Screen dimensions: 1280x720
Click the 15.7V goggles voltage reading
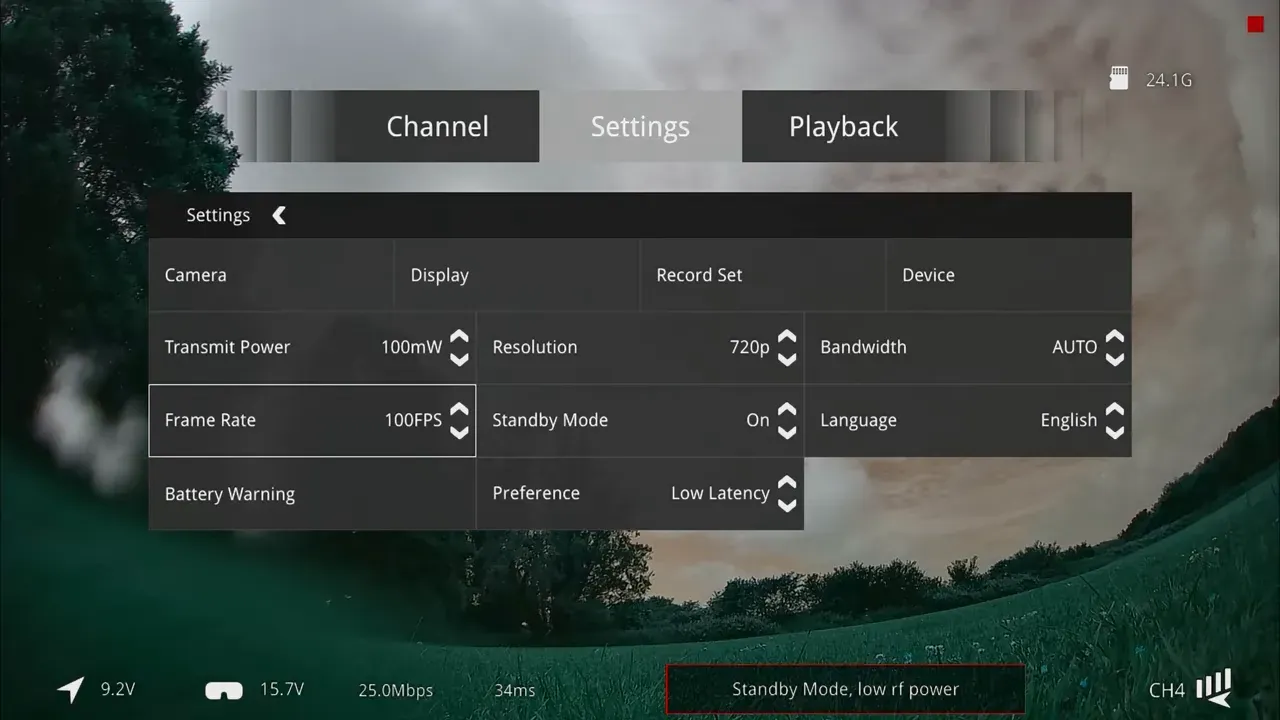click(282, 689)
